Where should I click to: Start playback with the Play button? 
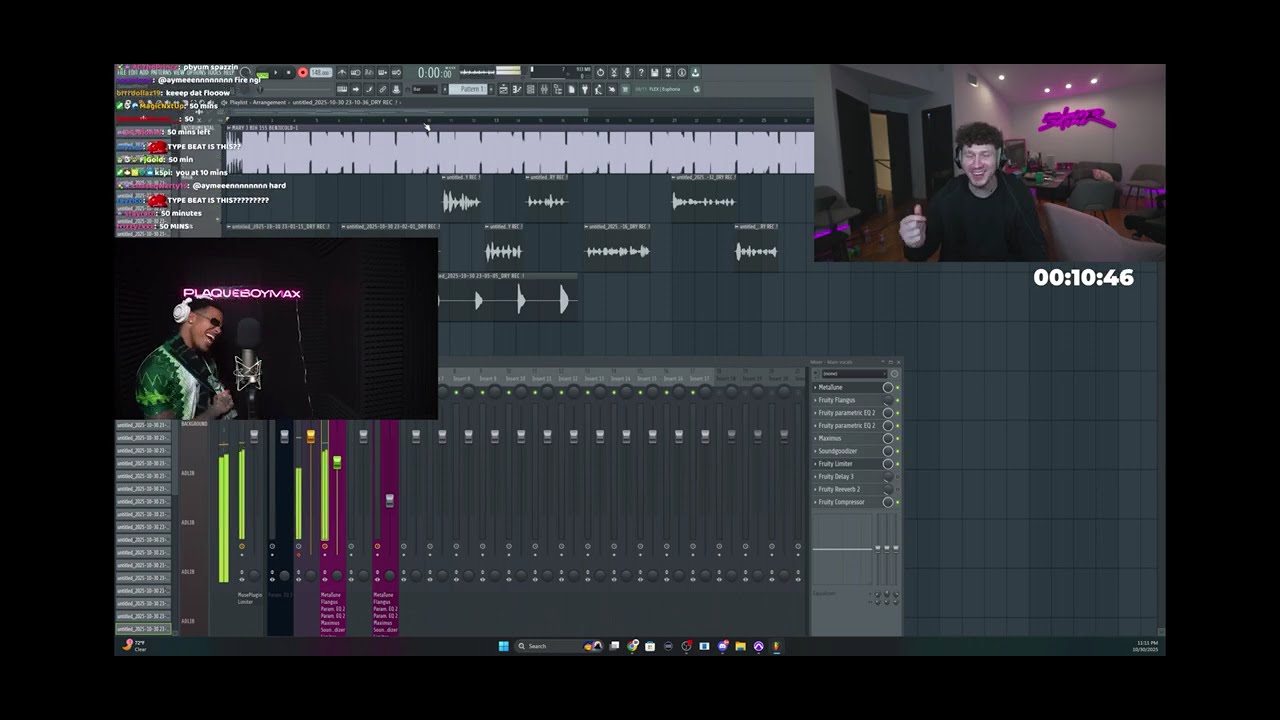276,72
